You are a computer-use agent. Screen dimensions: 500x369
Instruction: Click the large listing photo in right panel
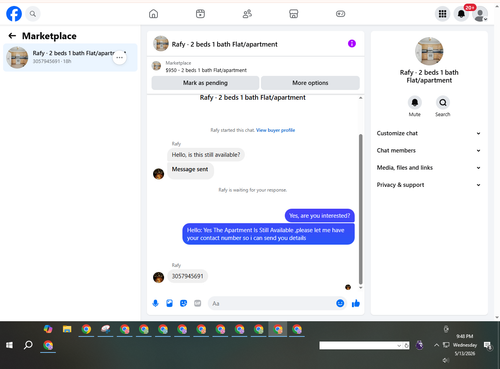pyautogui.click(x=429, y=51)
